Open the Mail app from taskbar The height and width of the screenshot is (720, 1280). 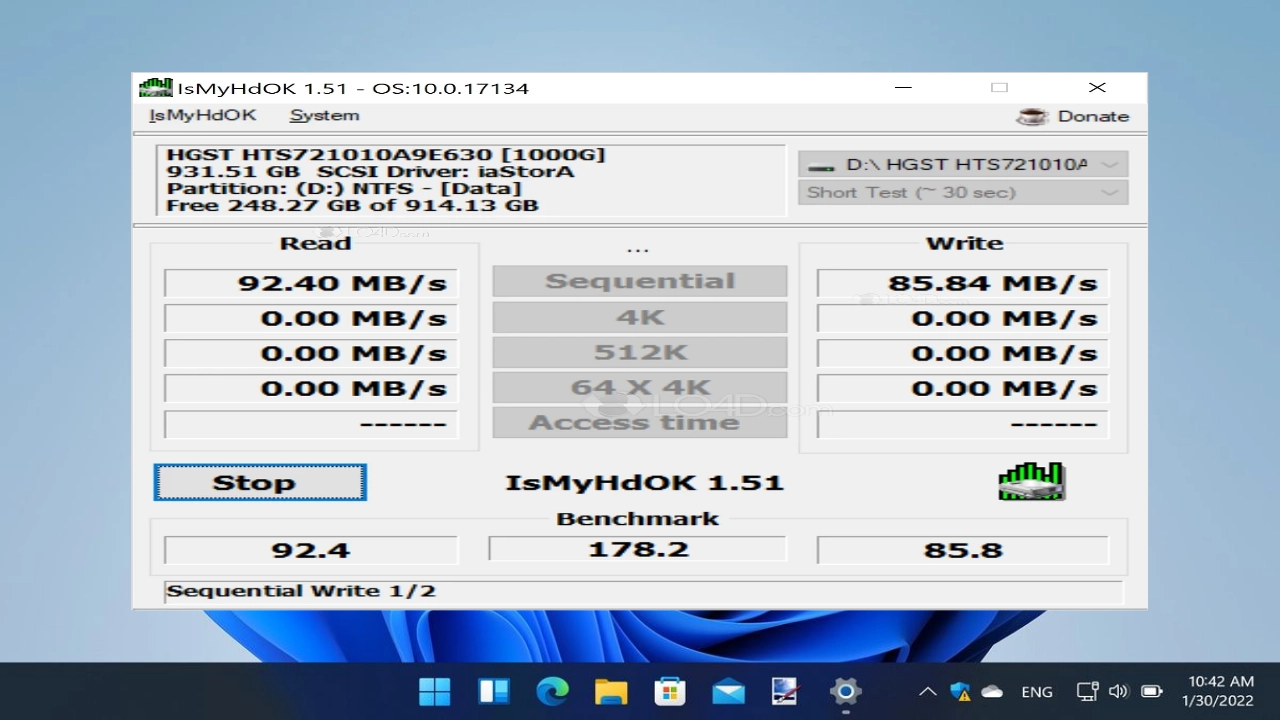pyautogui.click(x=728, y=691)
